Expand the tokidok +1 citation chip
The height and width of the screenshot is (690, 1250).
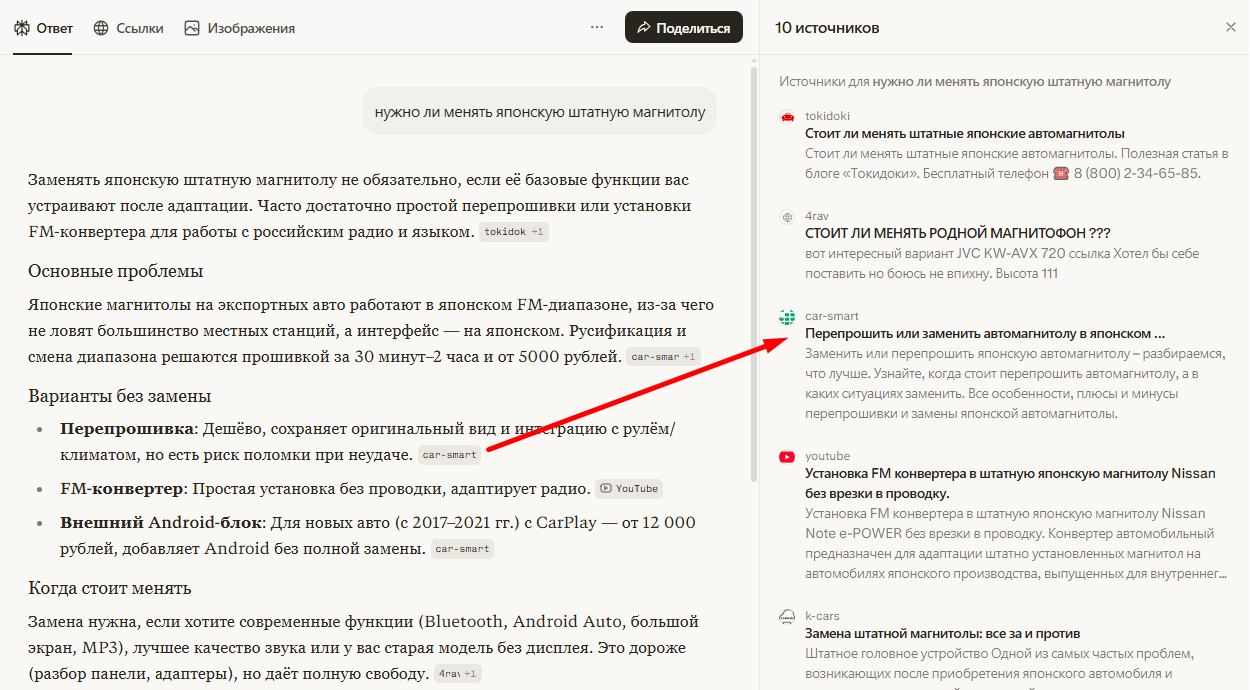[513, 232]
